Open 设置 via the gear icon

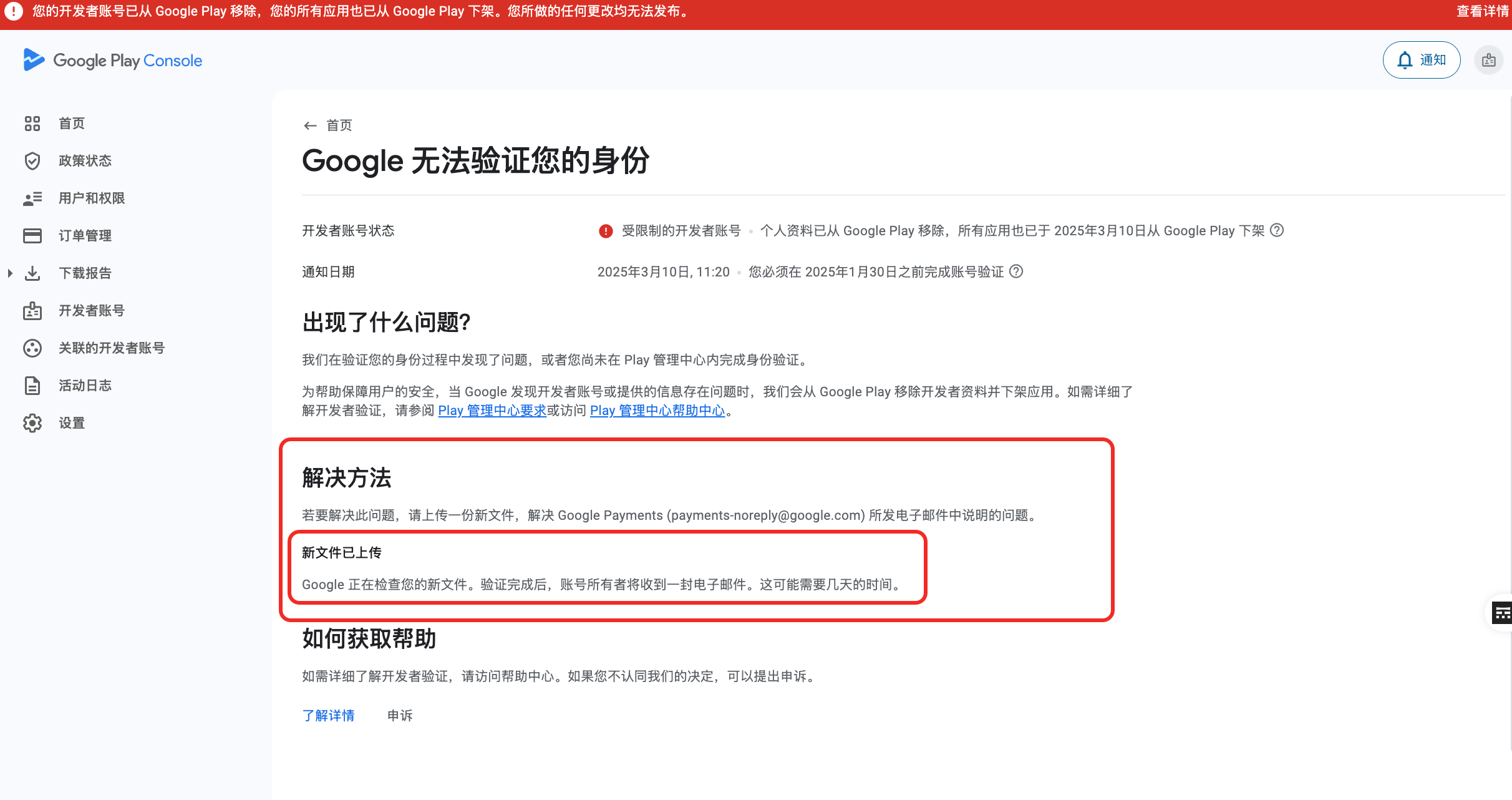click(x=32, y=422)
